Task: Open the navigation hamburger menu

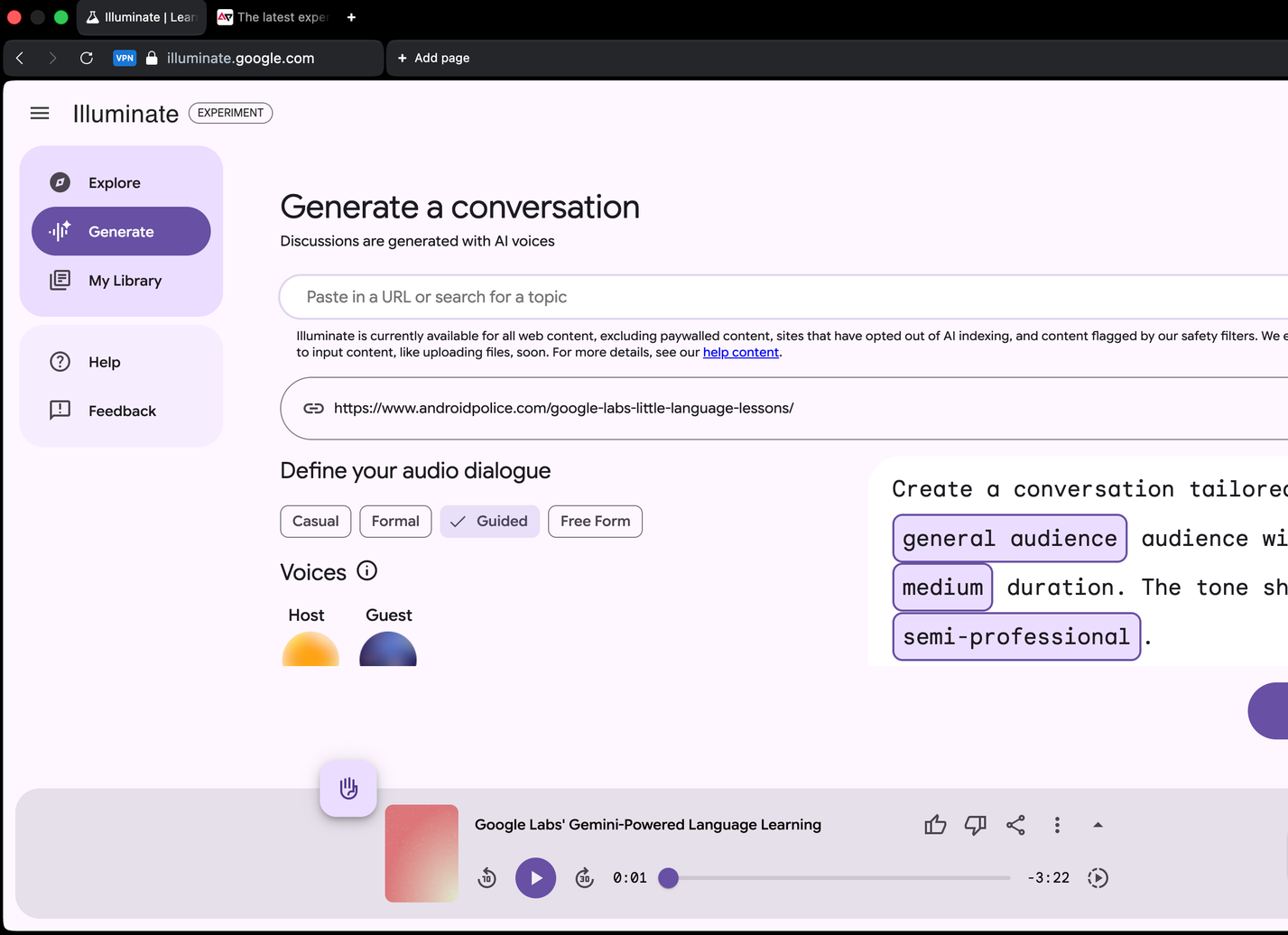Action: coord(40,112)
